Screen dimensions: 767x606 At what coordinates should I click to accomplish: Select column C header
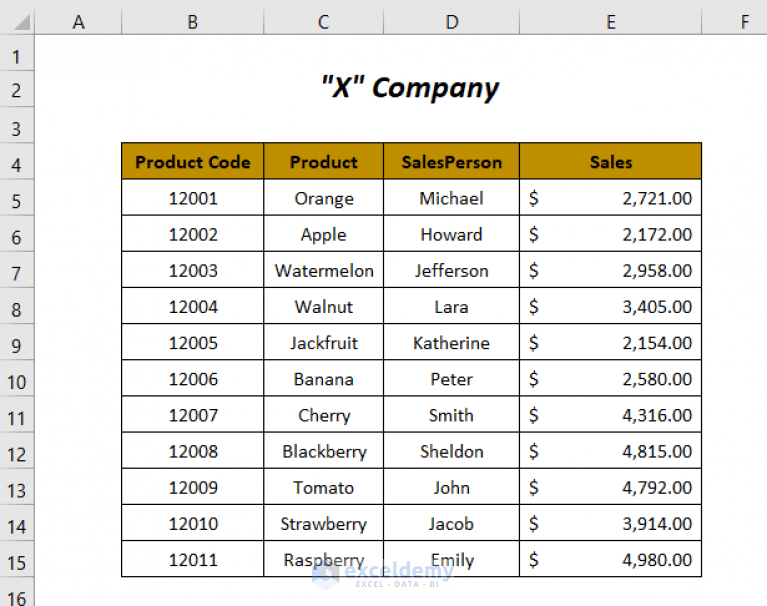pyautogui.click(x=323, y=22)
